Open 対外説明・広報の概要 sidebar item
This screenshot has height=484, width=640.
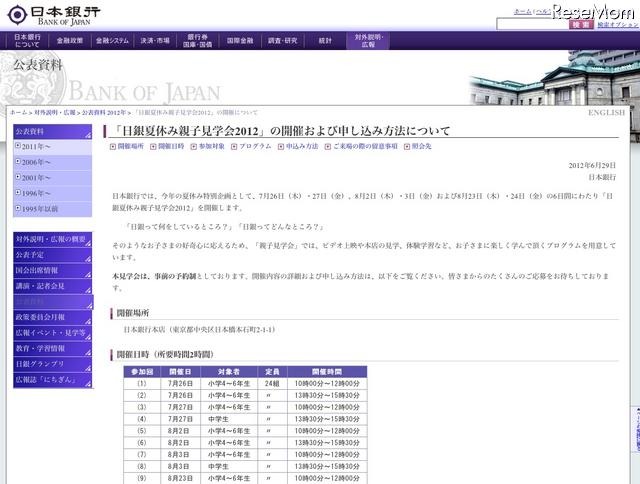[53, 239]
